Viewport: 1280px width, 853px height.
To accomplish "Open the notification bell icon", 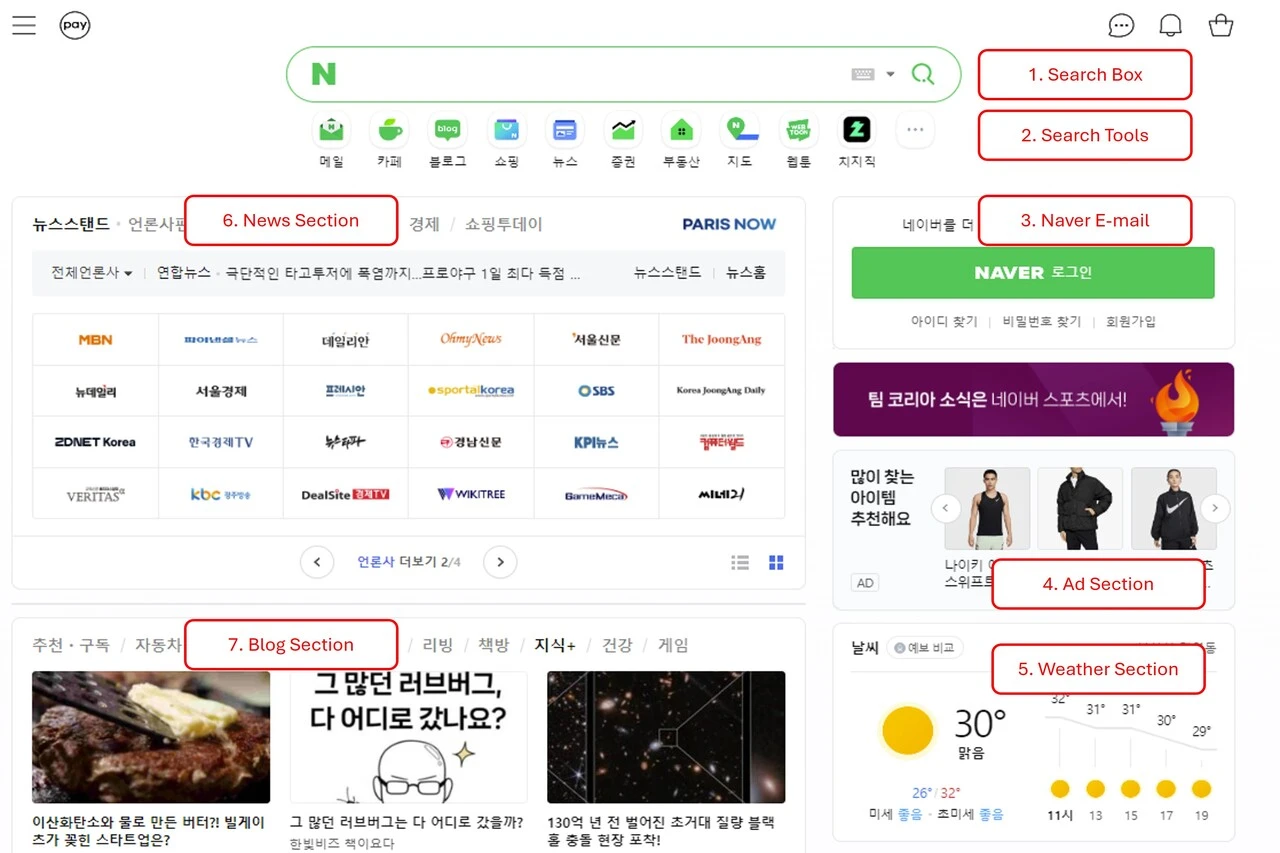I will click(1170, 25).
